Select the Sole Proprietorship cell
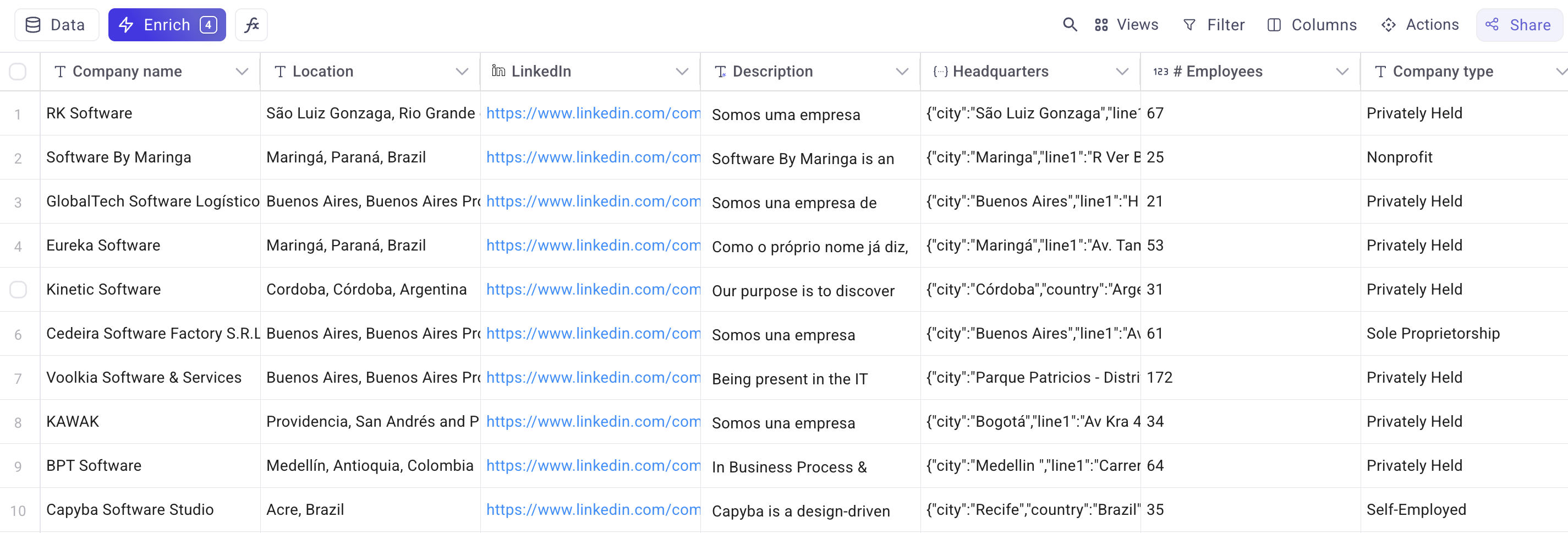The width and height of the screenshot is (1568, 533). (x=1464, y=334)
